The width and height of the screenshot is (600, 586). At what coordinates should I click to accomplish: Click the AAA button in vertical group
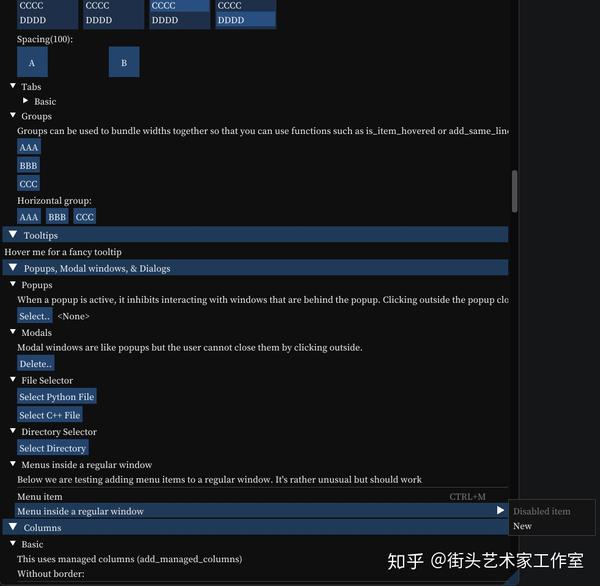click(29, 147)
